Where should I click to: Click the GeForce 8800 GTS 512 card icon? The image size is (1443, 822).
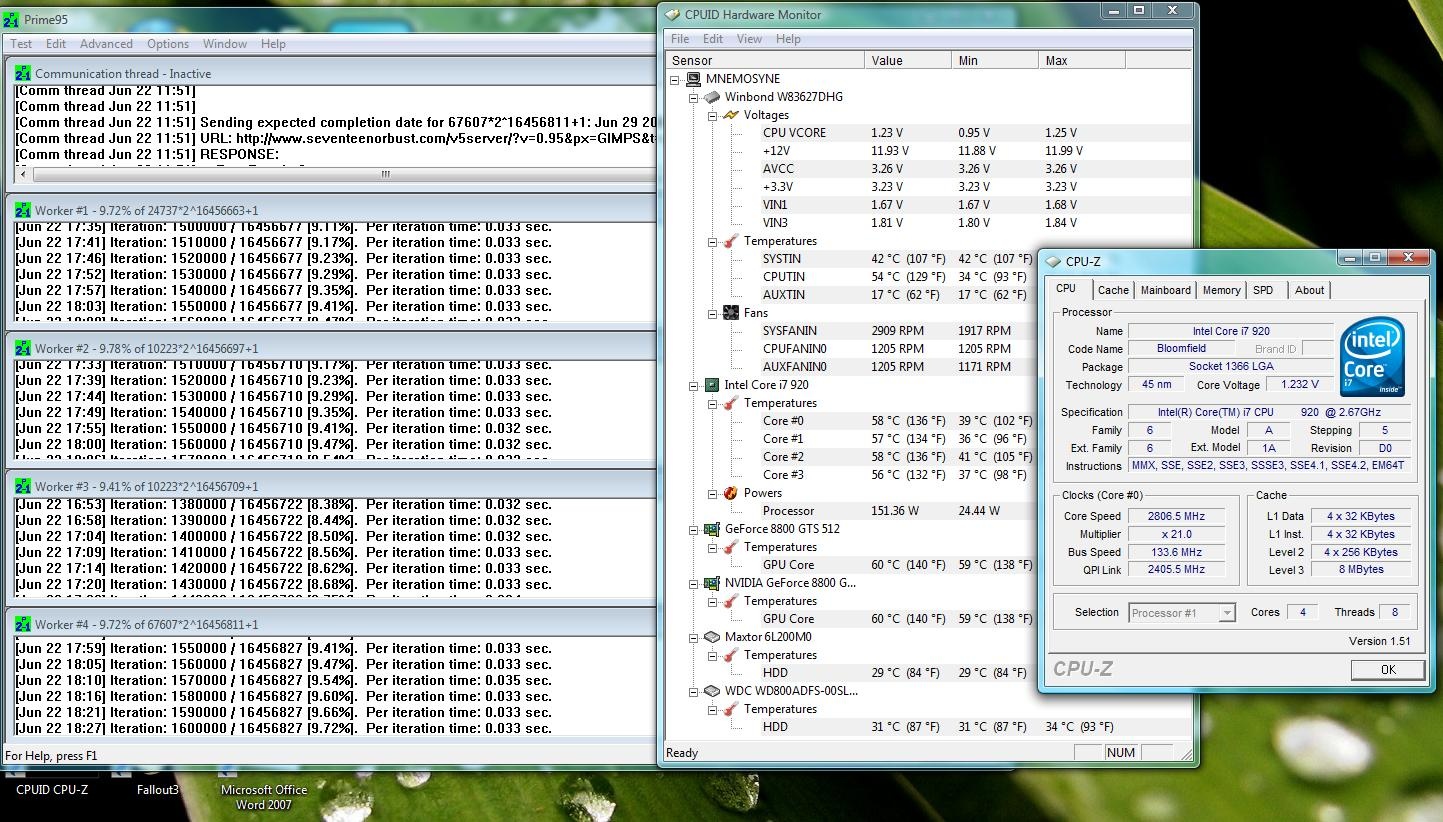tap(712, 529)
